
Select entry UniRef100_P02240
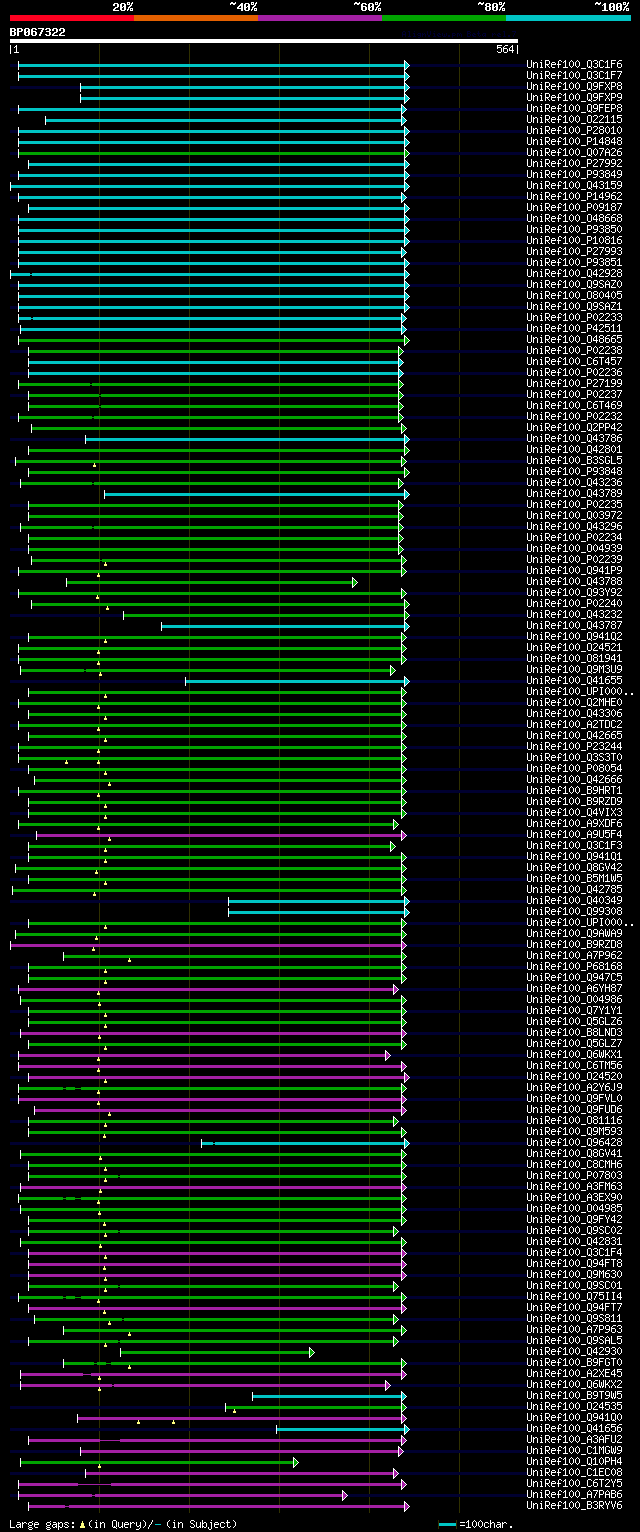pyautogui.click(x=574, y=604)
